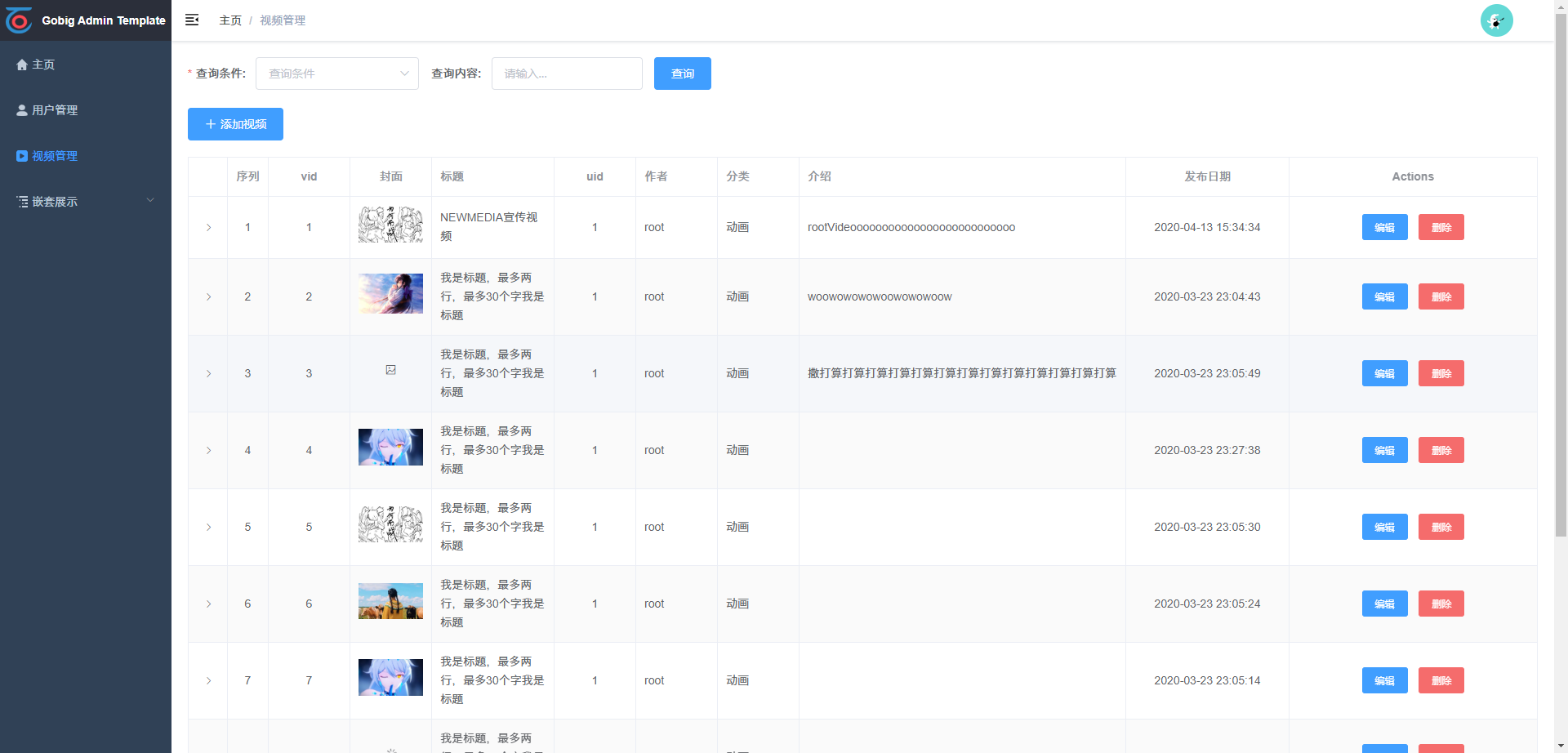
Task: Open the 查询条件 dropdown selector
Action: 336,74
